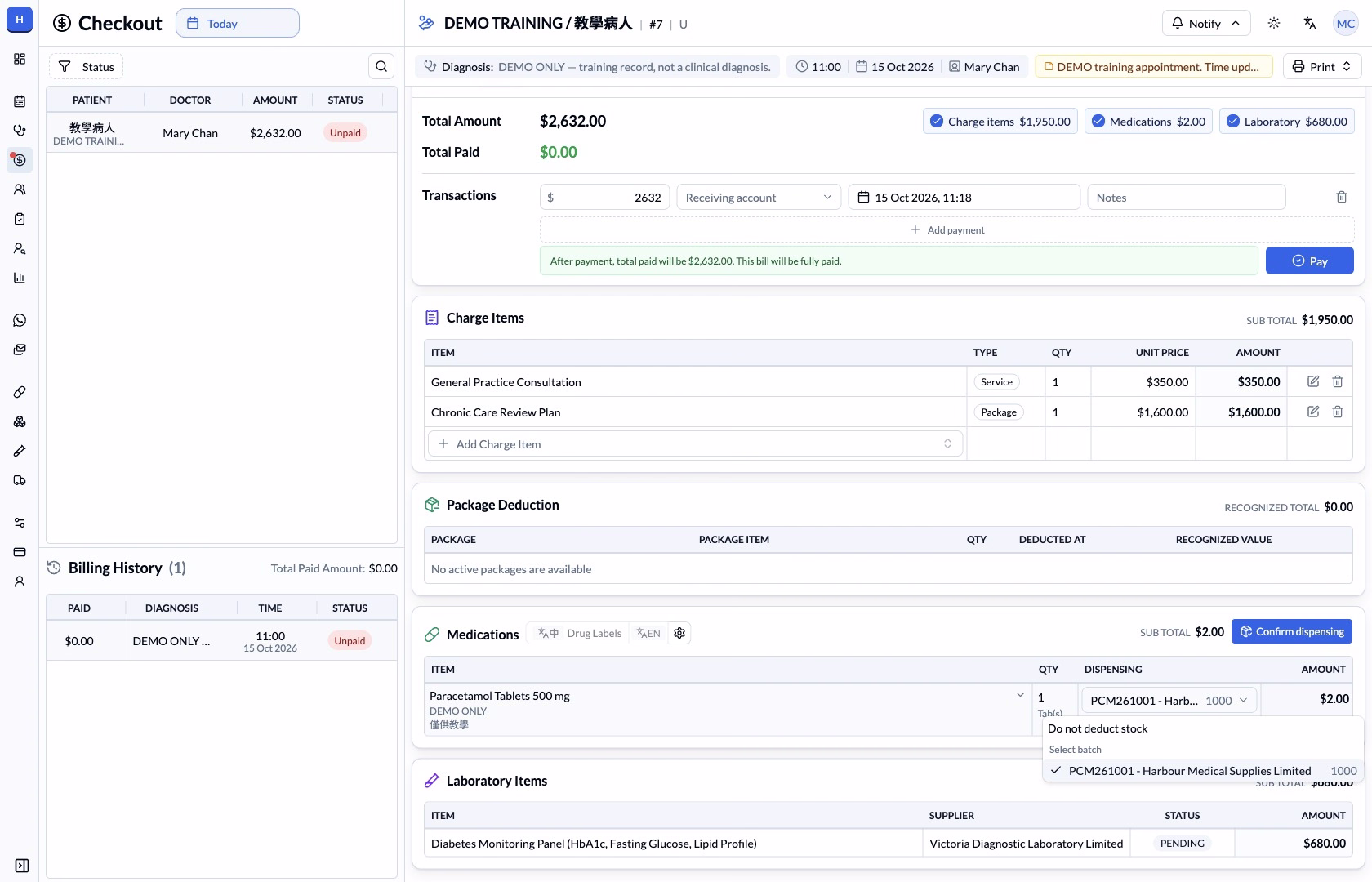This screenshot has width=1372, height=882.
Task: Delete the General Practice Consultation charge item
Action: 1338,381
